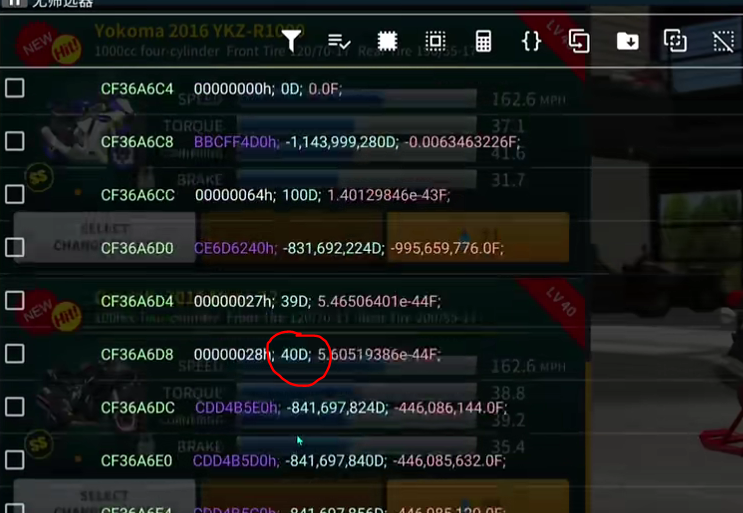Open the calculator icon
This screenshot has width=743, height=513.
[x=483, y=41]
